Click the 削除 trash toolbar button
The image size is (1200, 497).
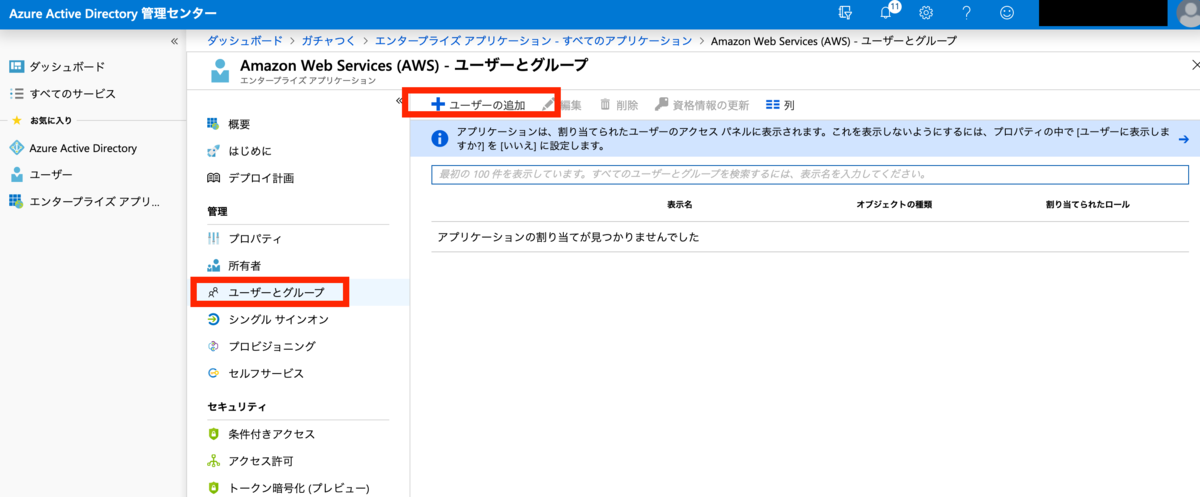[x=618, y=104]
